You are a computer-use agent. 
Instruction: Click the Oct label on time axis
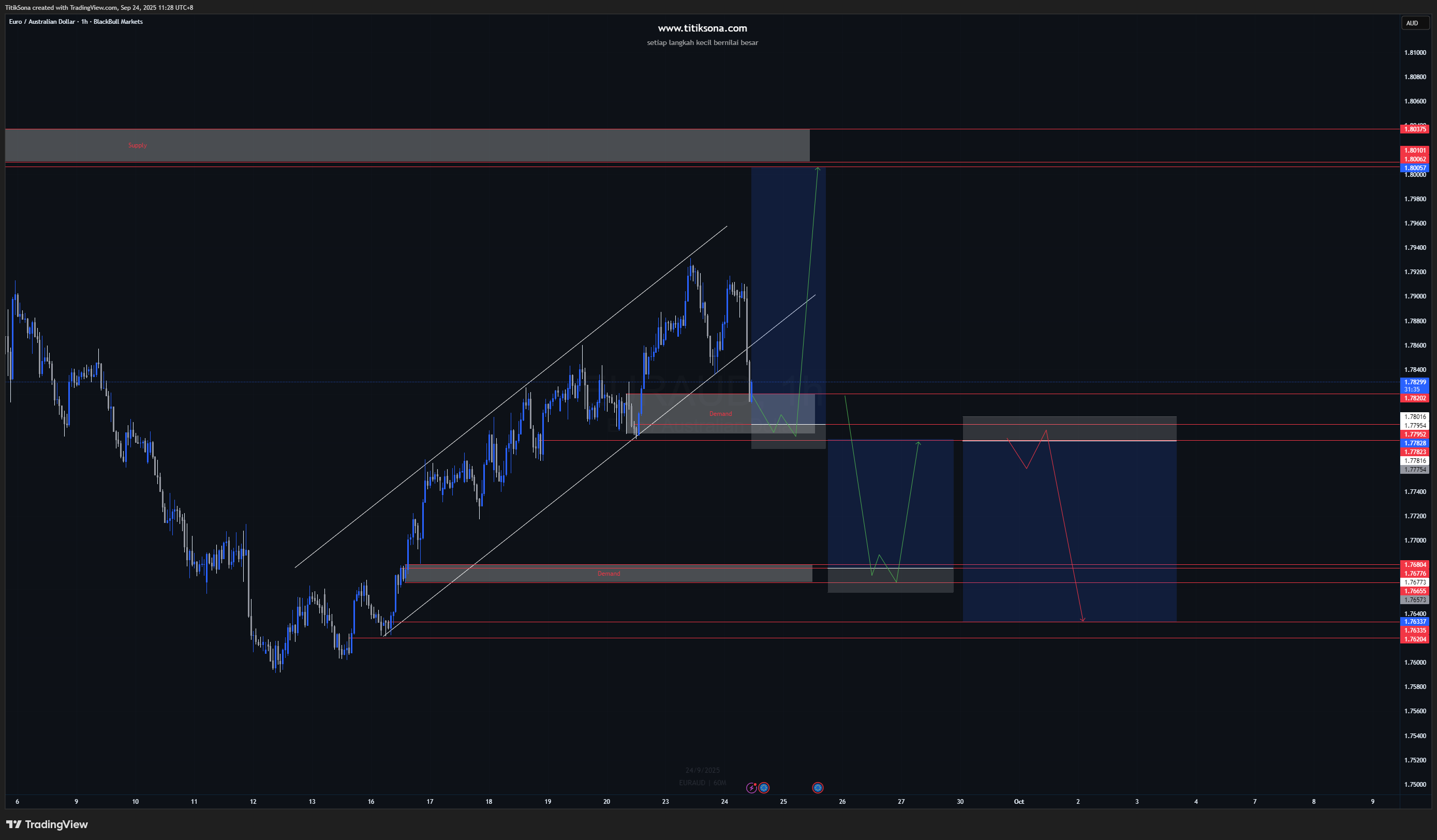pos(1018,801)
